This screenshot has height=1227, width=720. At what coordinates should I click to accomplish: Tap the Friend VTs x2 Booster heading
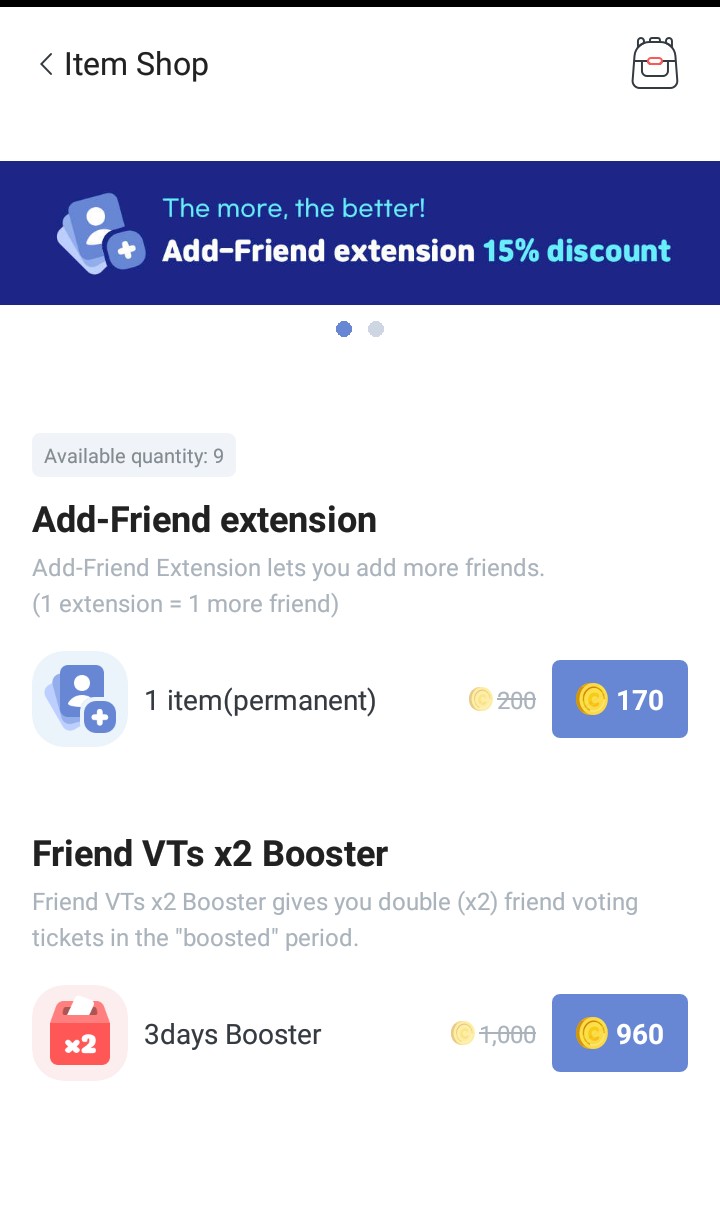[210, 854]
